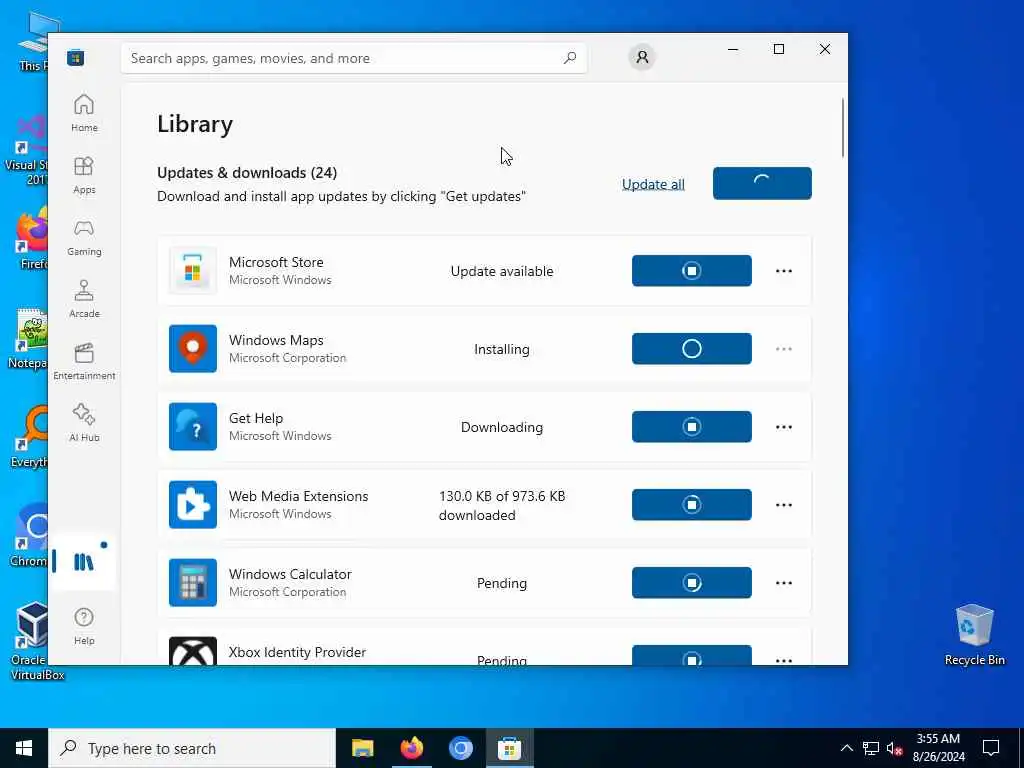Click the Get Help app icon
Image resolution: width=1024 pixels, height=768 pixels.
pyautogui.click(x=193, y=426)
